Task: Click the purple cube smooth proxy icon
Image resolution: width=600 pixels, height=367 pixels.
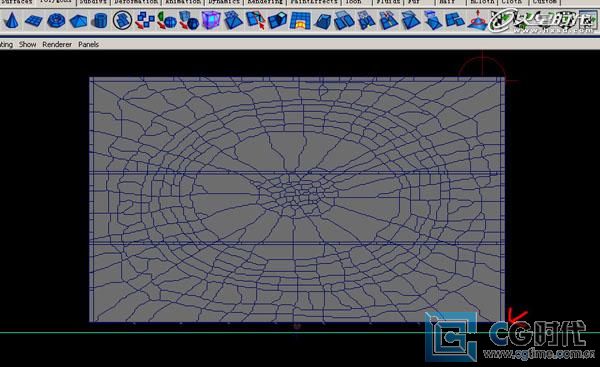Action: (211, 20)
